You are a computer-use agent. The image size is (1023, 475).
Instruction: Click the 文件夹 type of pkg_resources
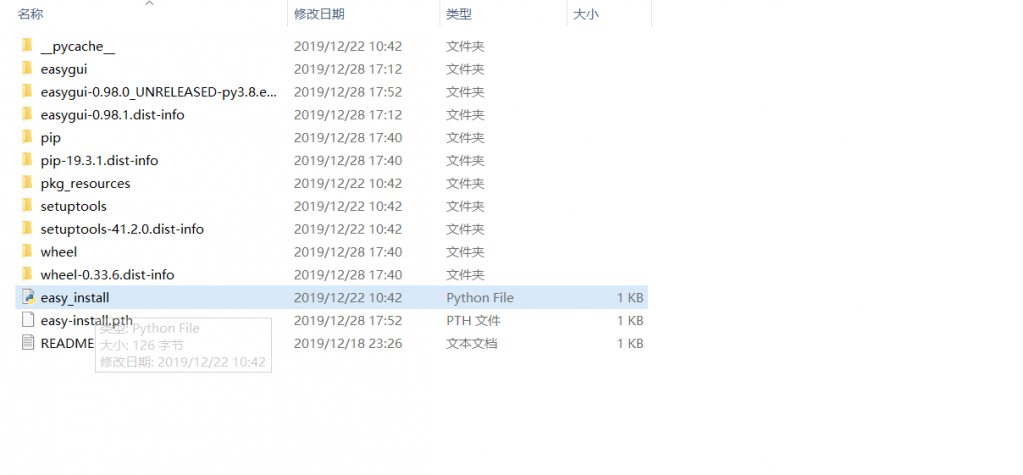465,183
